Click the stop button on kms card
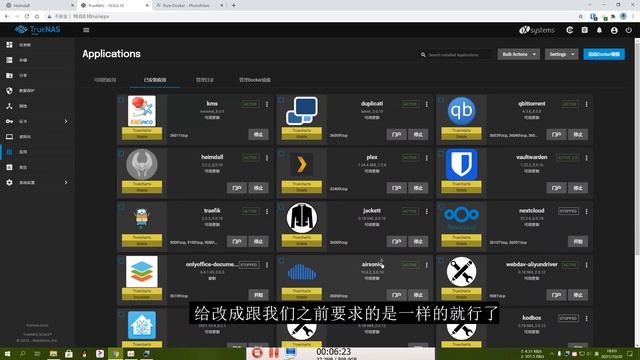The image size is (640, 360). 258,134
